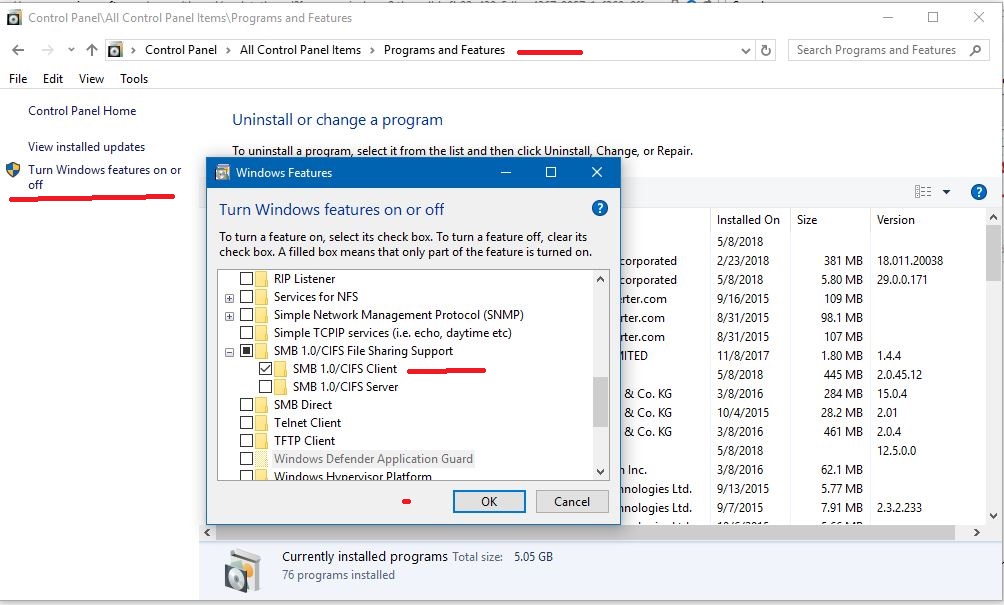This screenshot has height=605, width=1004.
Task: Click View installed updates link
Action: click(x=86, y=147)
